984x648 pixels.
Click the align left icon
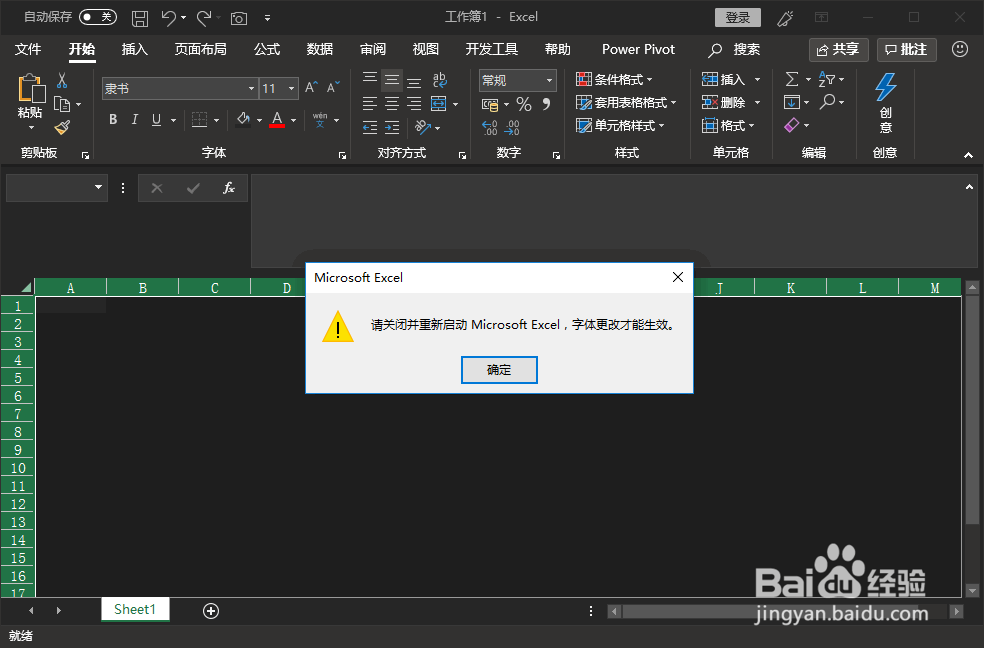coord(370,104)
